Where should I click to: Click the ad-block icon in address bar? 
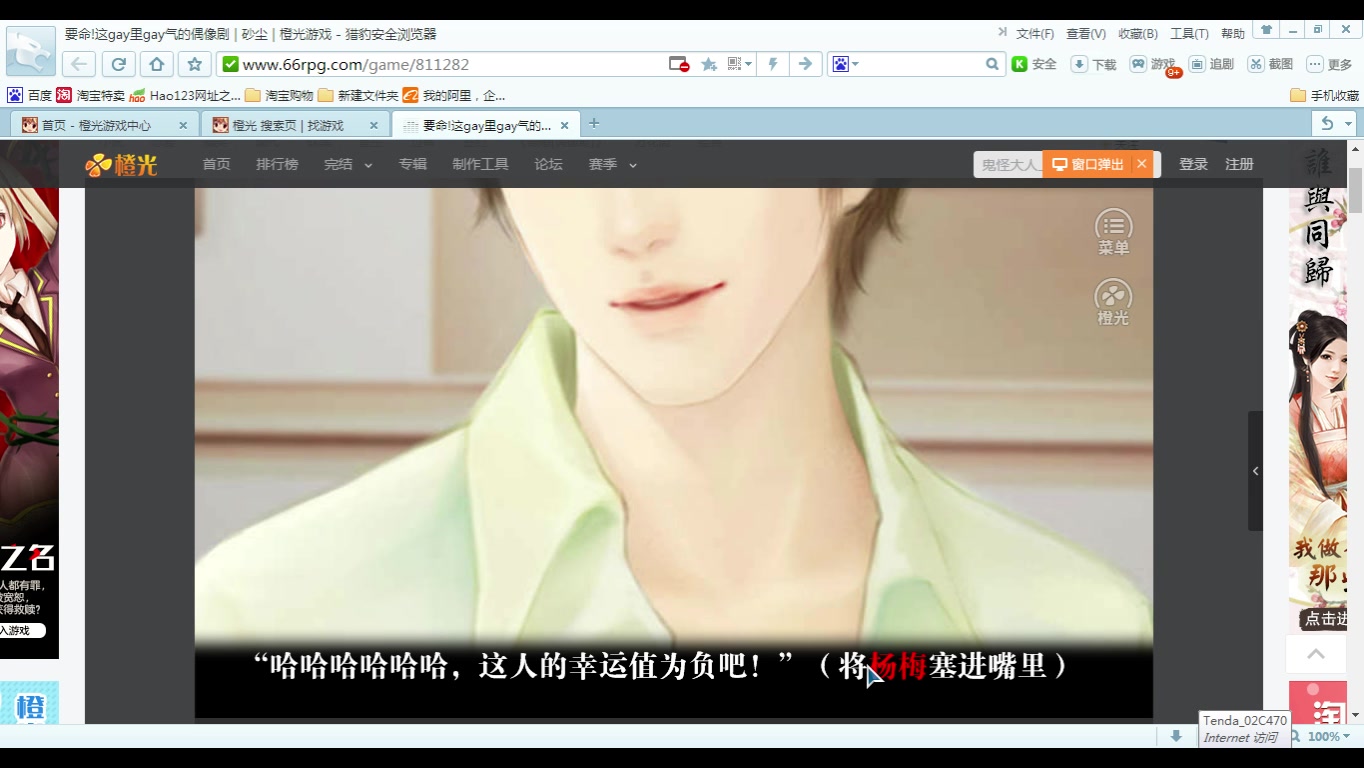click(x=679, y=64)
